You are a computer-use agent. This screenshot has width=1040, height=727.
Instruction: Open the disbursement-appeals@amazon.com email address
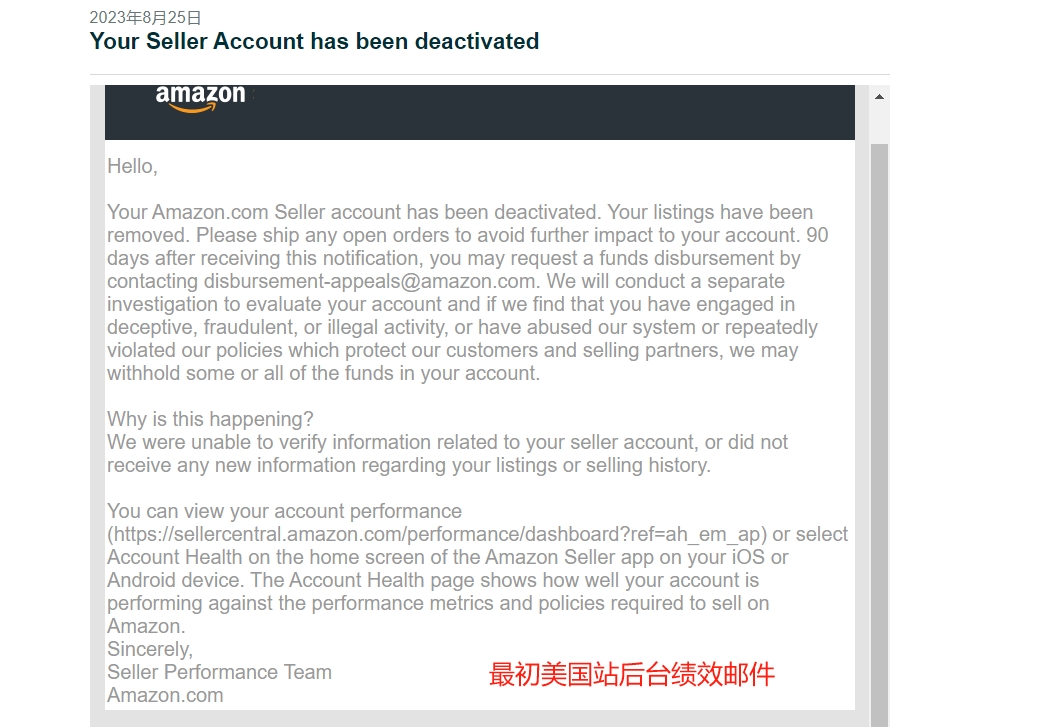coord(369,281)
